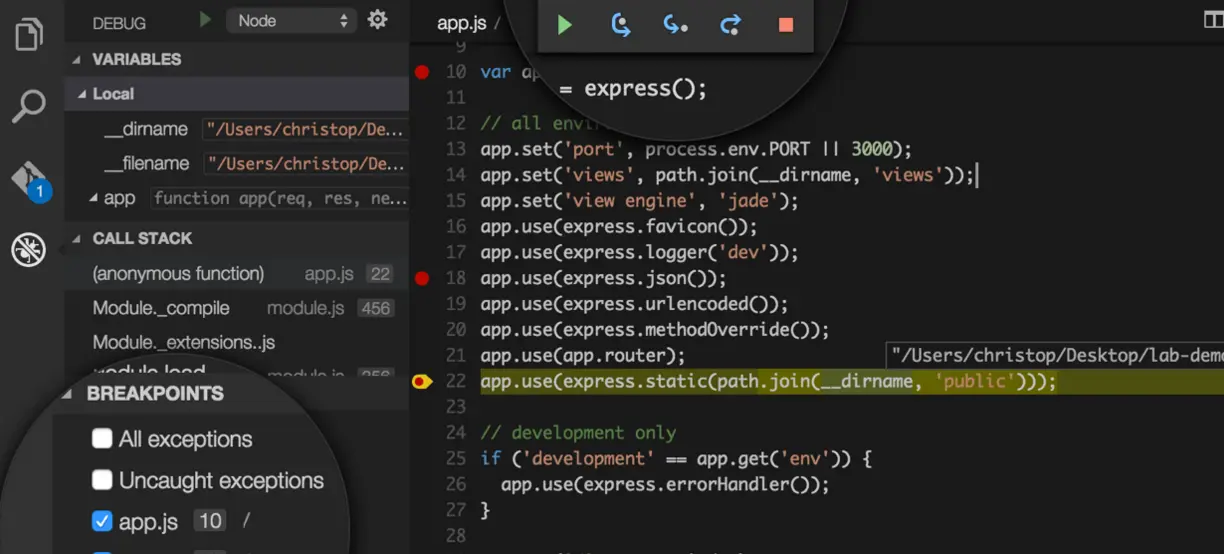Viewport: 1224px width, 554px height.
Task: Collapse the BREAKPOINTS section
Action: point(68,393)
